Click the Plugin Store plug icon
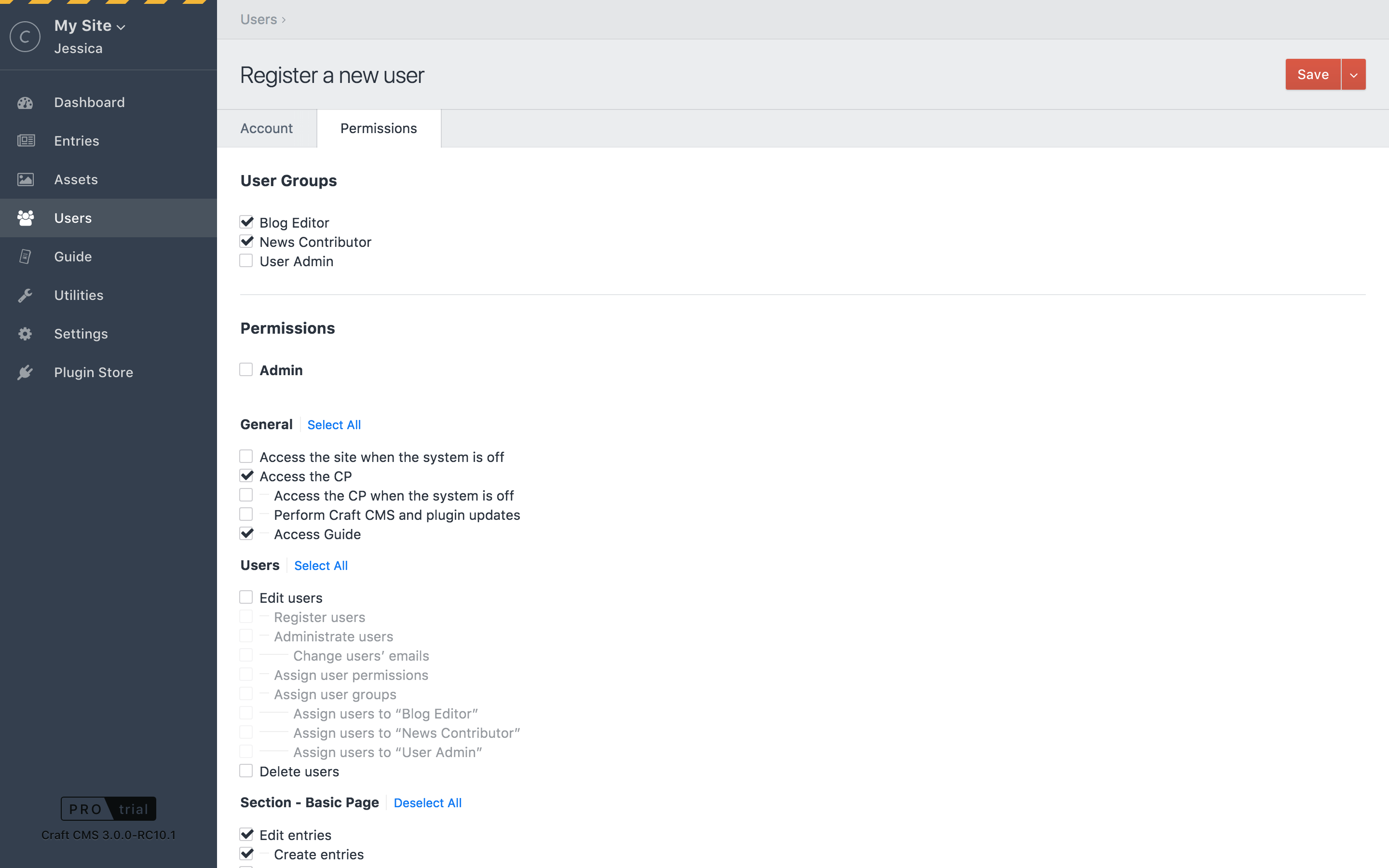The width and height of the screenshot is (1389, 868). [x=25, y=373]
